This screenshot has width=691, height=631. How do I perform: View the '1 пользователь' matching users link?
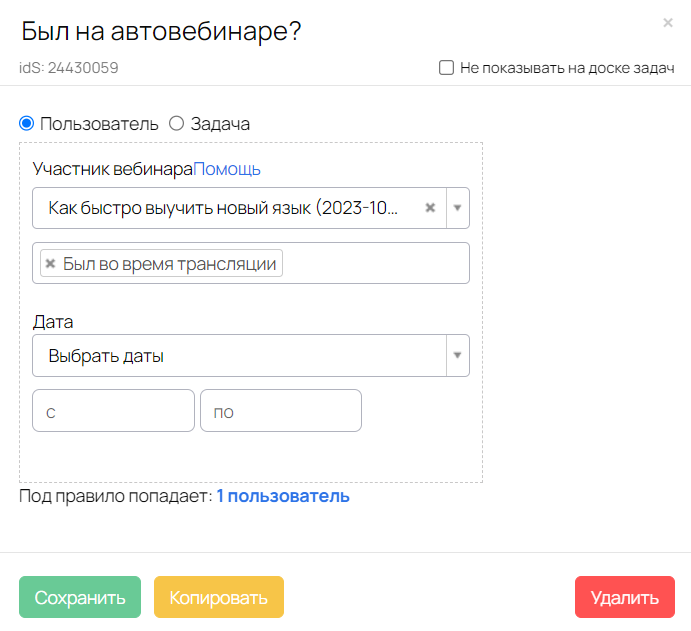[283, 496]
